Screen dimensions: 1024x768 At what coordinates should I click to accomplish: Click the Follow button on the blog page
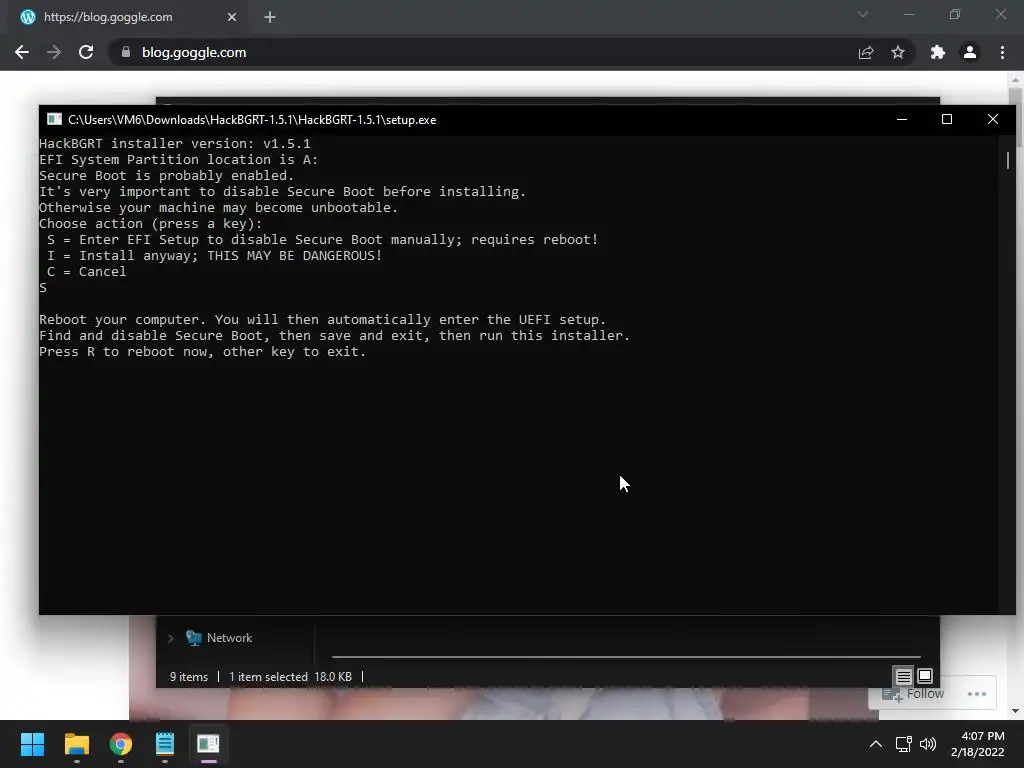tap(913, 694)
